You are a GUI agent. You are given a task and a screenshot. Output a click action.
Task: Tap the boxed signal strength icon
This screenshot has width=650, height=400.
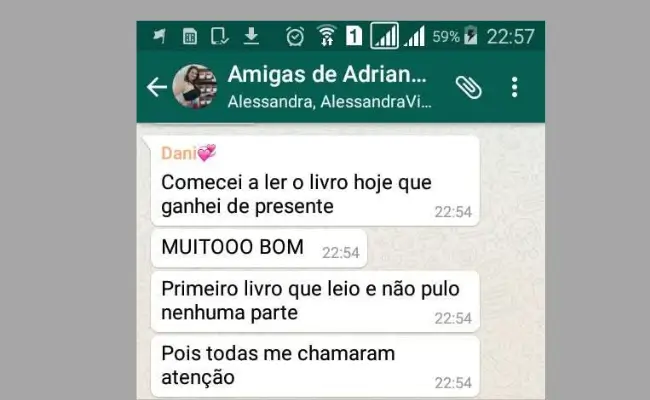(384, 36)
